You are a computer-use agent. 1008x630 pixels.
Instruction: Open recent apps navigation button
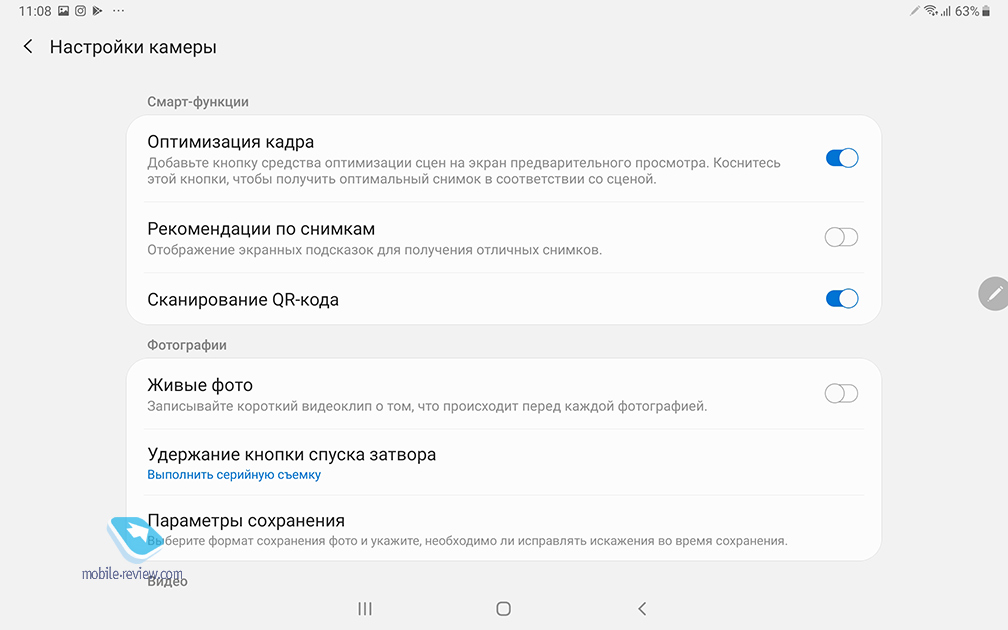click(x=364, y=608)
